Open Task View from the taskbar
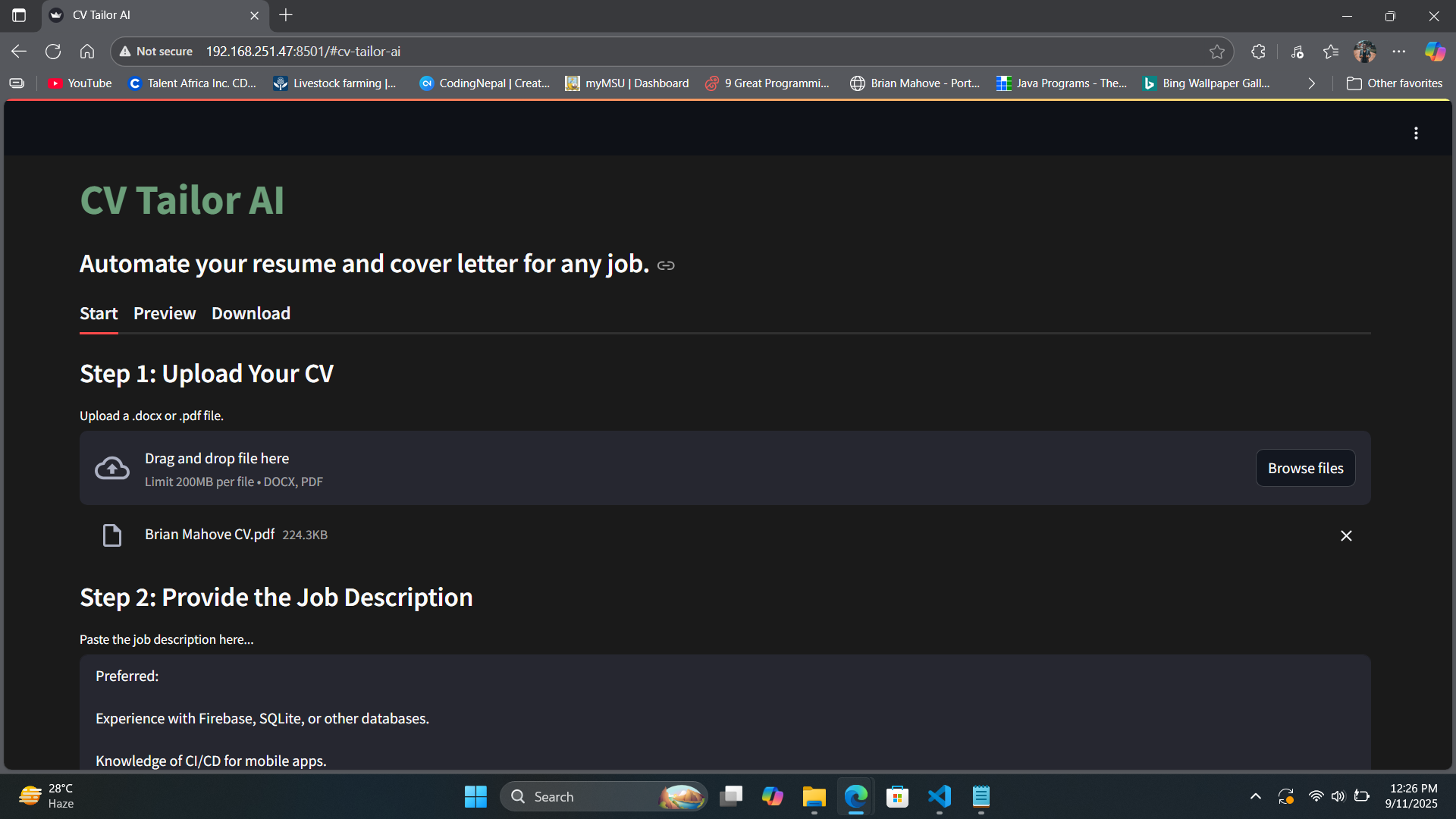Screen dimensions: 1456x819 (731, 797)
